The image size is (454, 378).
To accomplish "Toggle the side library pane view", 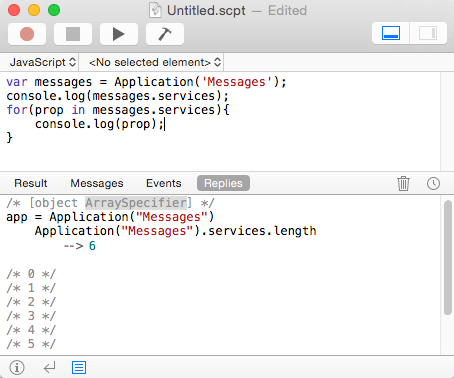I will [x=428, y=33].
